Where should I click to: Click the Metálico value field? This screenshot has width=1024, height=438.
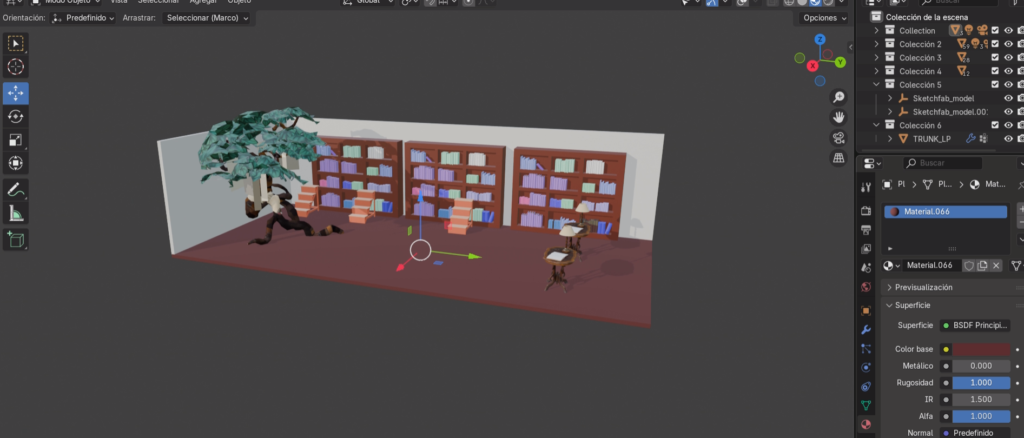pyautogui.click(x=981, y=366)
